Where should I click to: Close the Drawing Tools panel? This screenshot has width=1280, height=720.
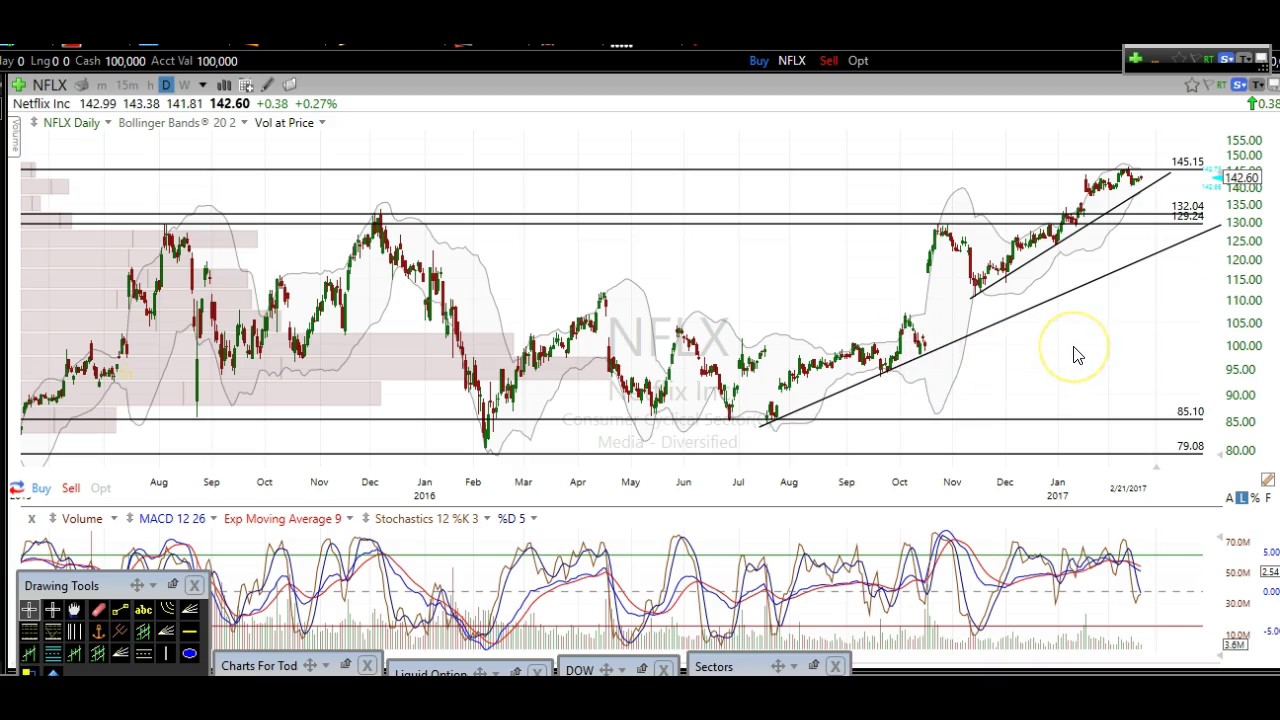[x=194, y=586]
